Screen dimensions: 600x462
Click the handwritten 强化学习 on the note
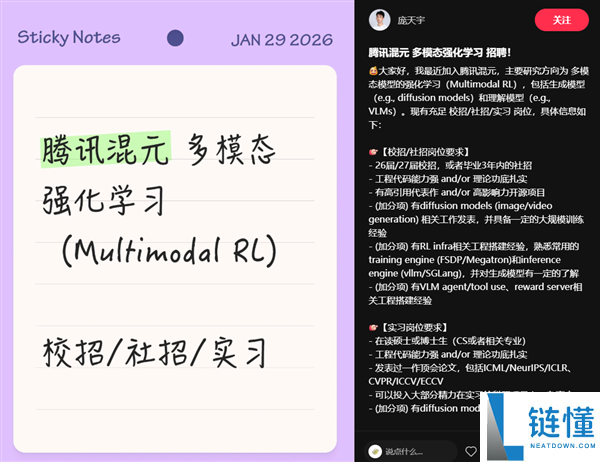point(103,200)
